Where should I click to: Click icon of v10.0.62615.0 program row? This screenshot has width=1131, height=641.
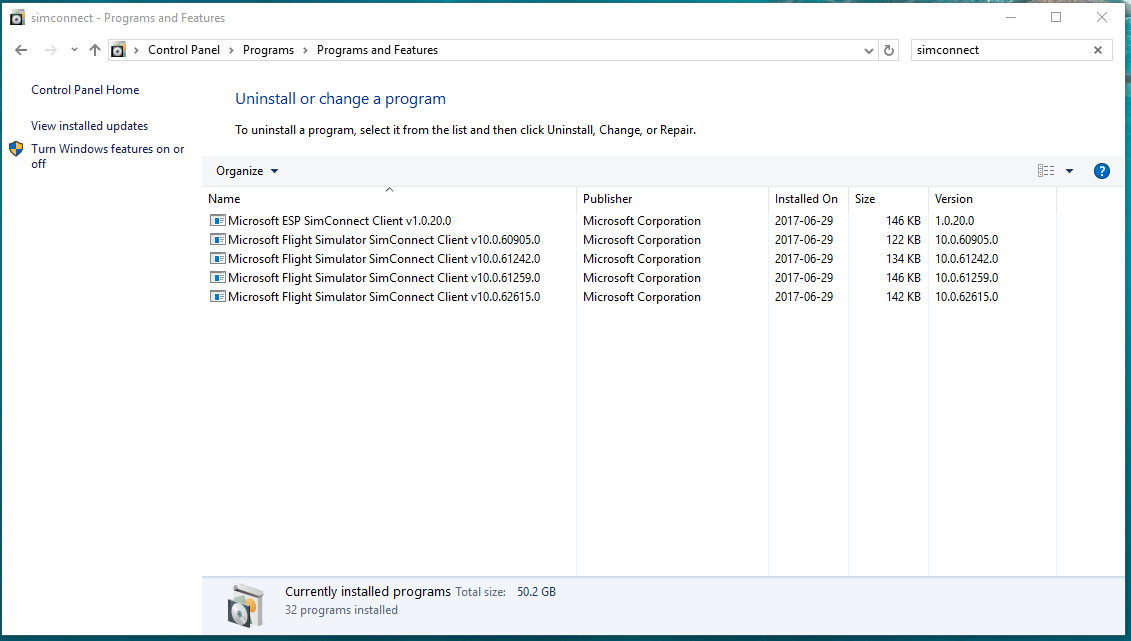(x=217, y=296)
